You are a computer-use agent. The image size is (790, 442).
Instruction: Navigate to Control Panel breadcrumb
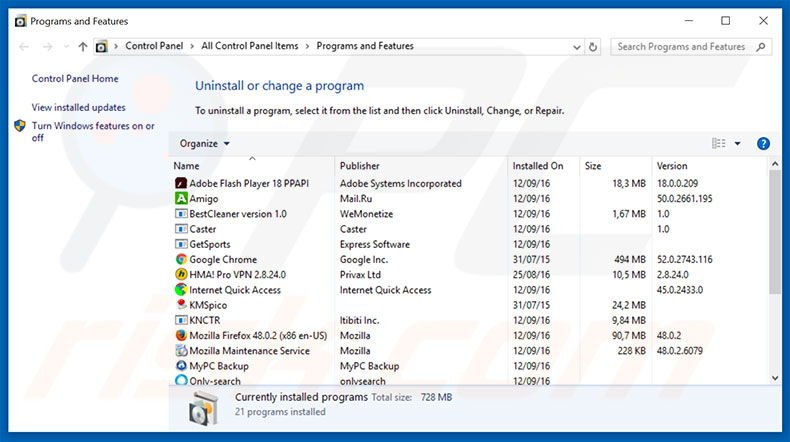pos(154,46)
